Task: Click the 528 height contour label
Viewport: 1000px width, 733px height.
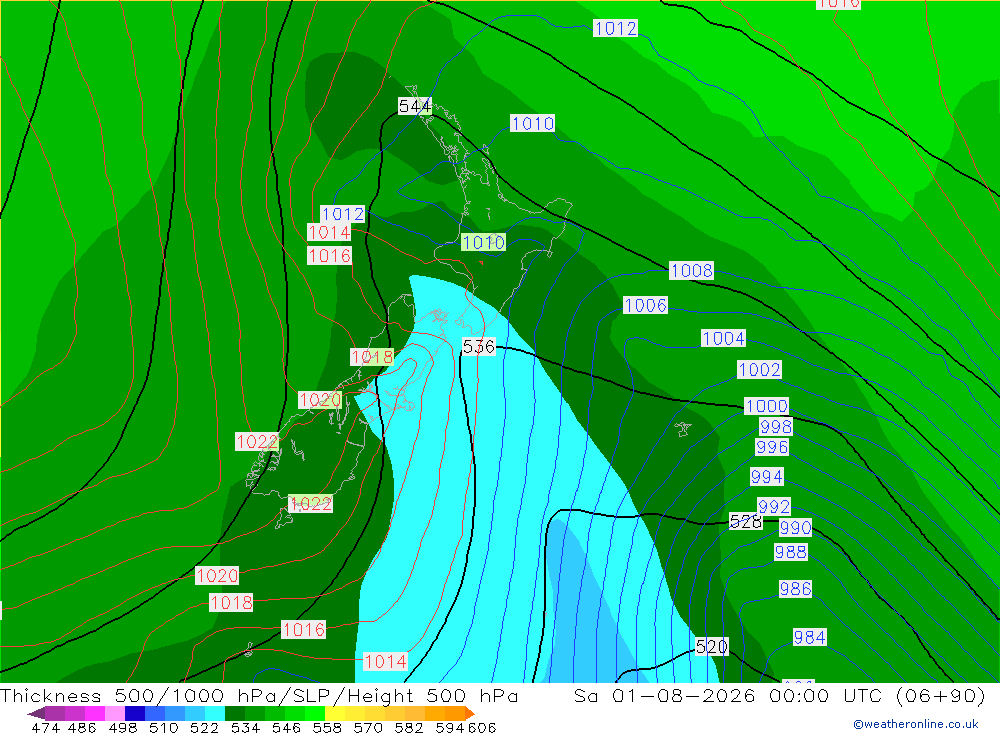Action: pyautogui.click(x=746, y=522)
